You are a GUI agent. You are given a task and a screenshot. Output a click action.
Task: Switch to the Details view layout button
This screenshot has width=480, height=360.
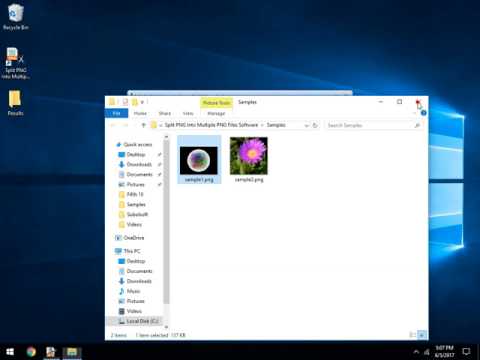[x=413, y=335]
